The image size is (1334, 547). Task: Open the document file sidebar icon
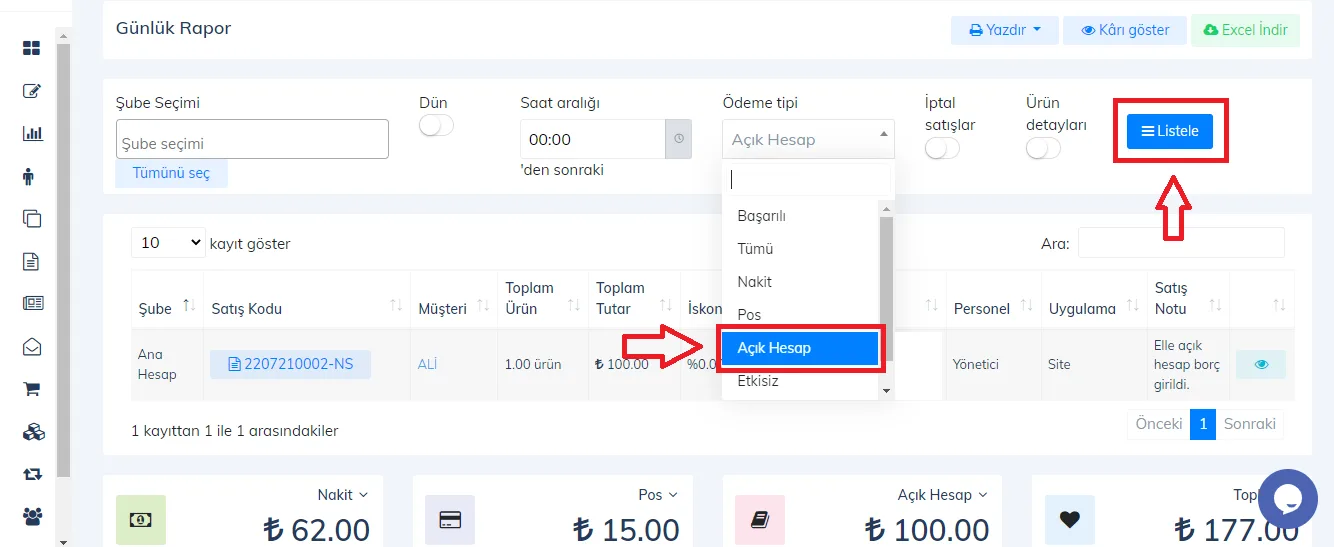tap(31, 262)
